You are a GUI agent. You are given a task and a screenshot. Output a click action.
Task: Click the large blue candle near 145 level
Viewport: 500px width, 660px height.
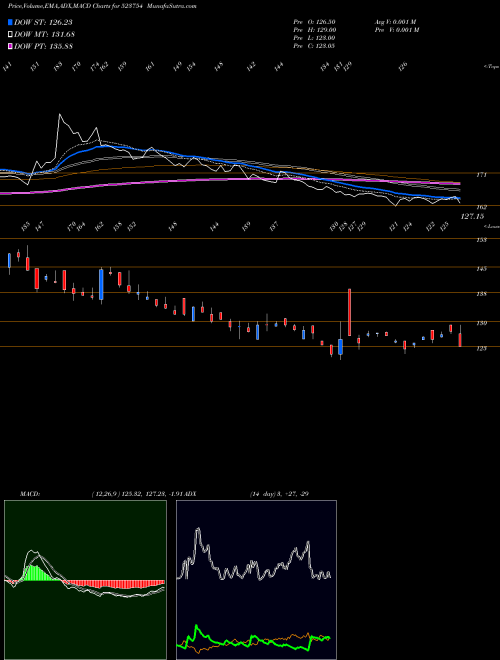[101, 285]
